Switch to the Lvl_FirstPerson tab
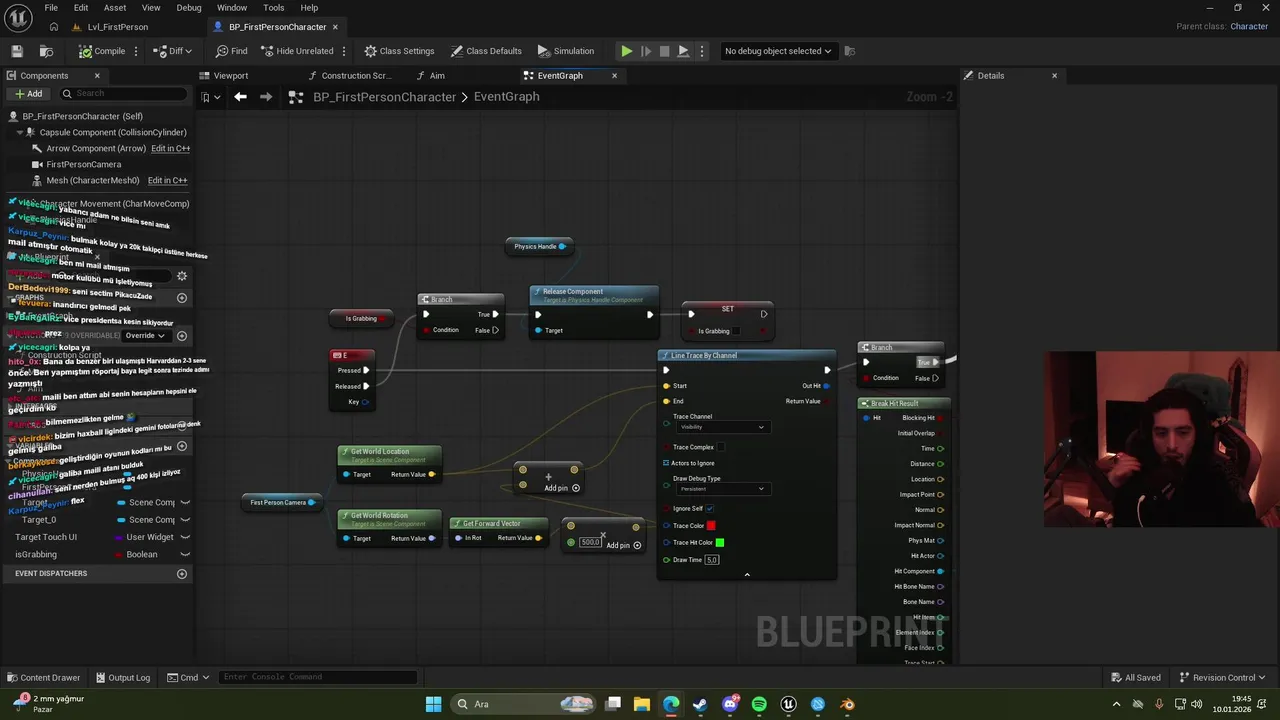Viewport: 1280px width, 720px height. (x=117, y=27)
